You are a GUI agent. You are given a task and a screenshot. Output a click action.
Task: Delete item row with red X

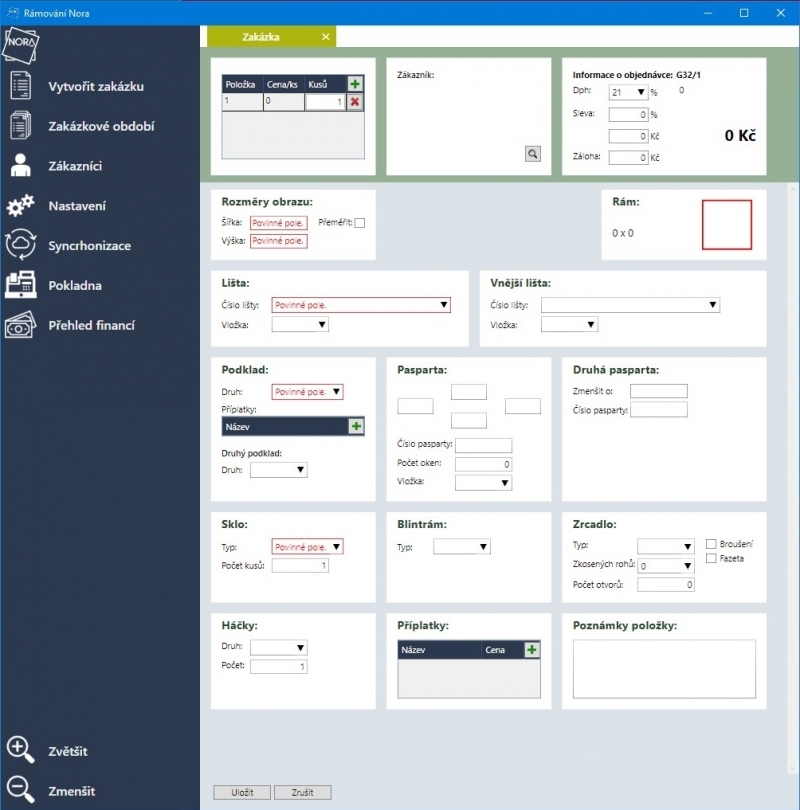(355, 102)
